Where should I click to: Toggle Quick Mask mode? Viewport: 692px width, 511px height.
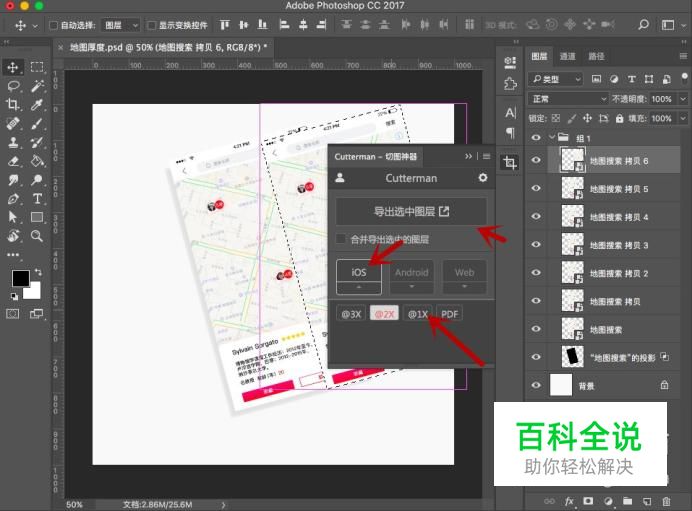point(13,314)
